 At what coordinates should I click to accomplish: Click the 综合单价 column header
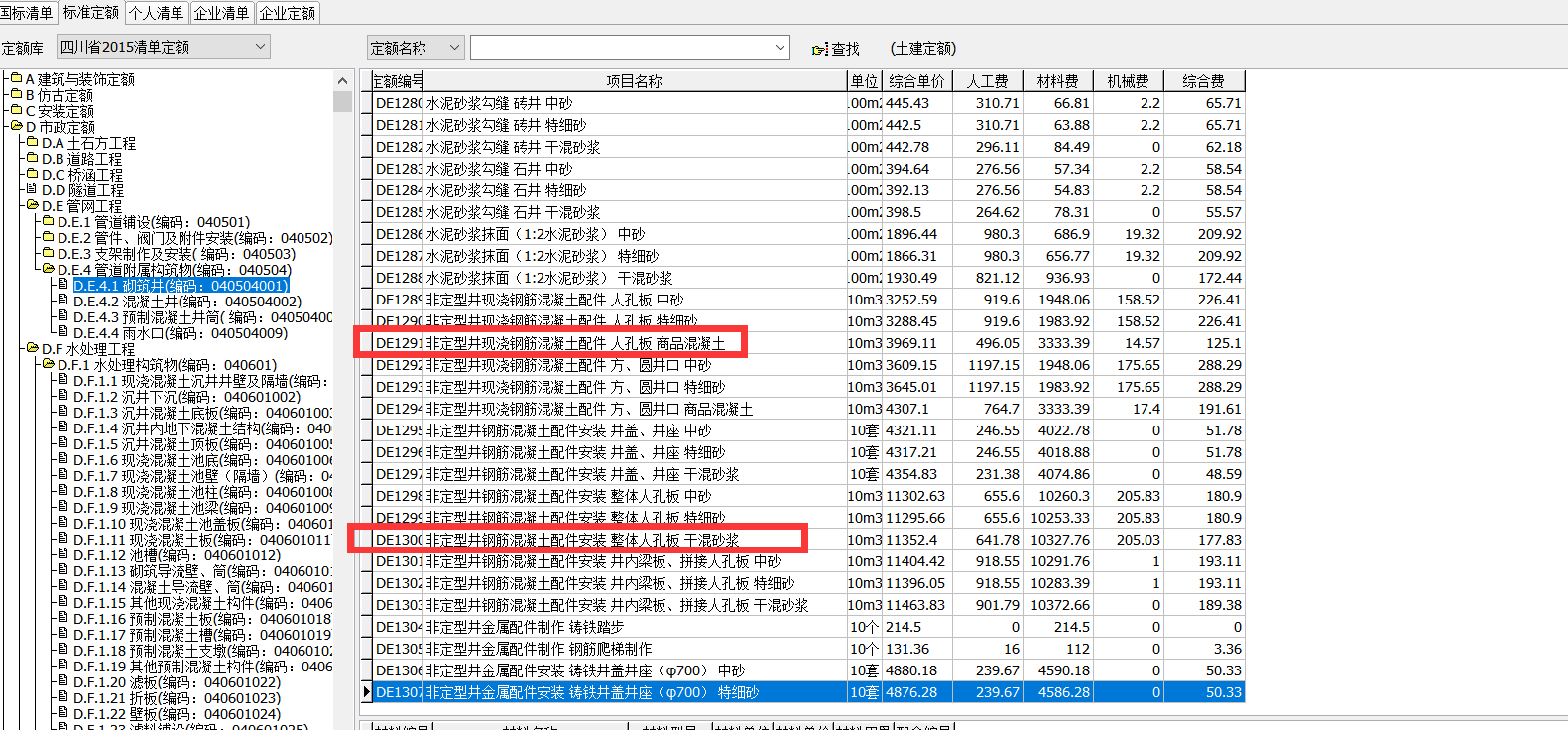coord(917,81)
